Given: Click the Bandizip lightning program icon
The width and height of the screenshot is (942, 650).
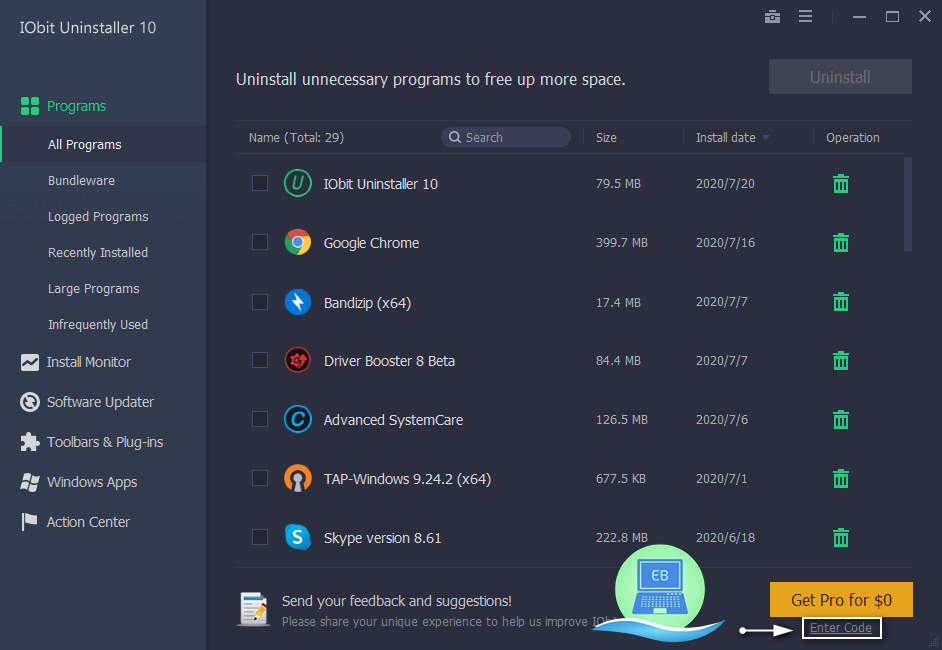Looking at the screenshot, I should point(297,302).
